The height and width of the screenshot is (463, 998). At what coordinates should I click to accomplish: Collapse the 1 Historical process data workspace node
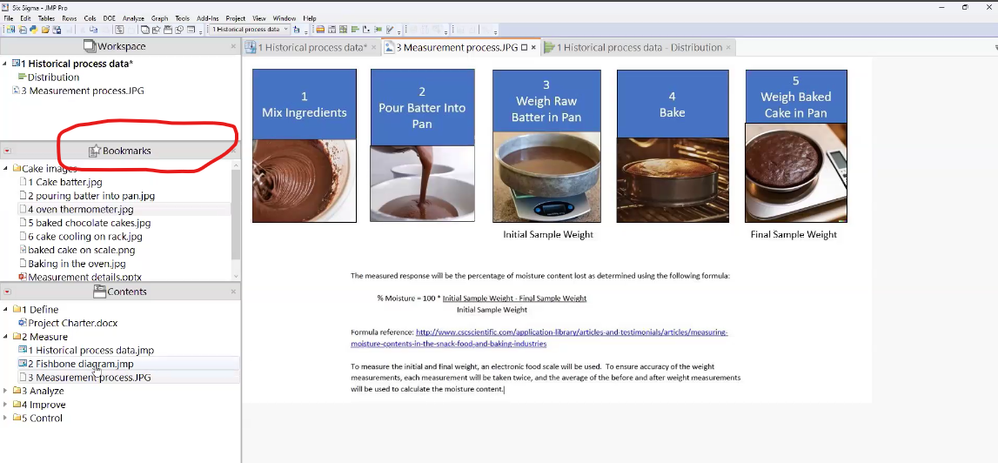[x=6, y=64]
